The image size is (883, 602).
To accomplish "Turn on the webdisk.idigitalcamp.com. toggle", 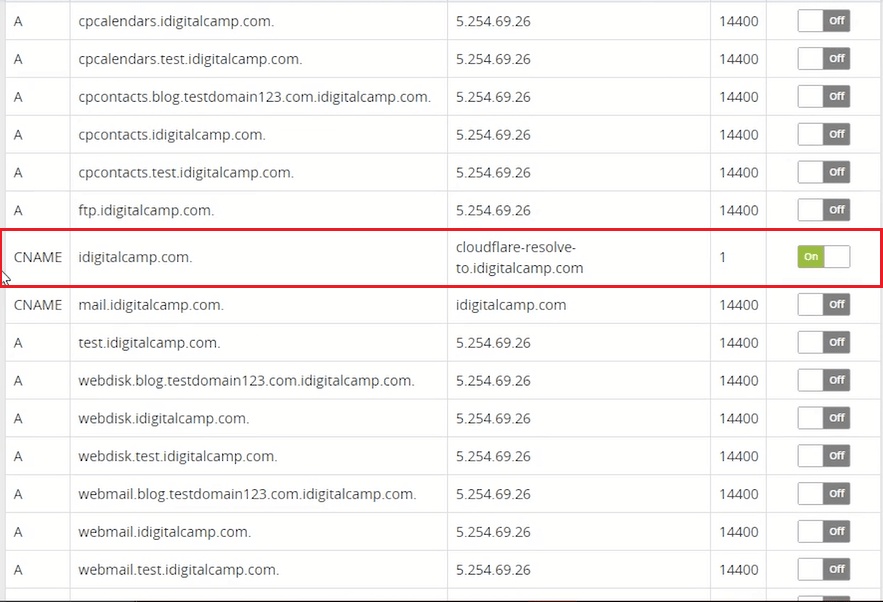I will 823,418.
